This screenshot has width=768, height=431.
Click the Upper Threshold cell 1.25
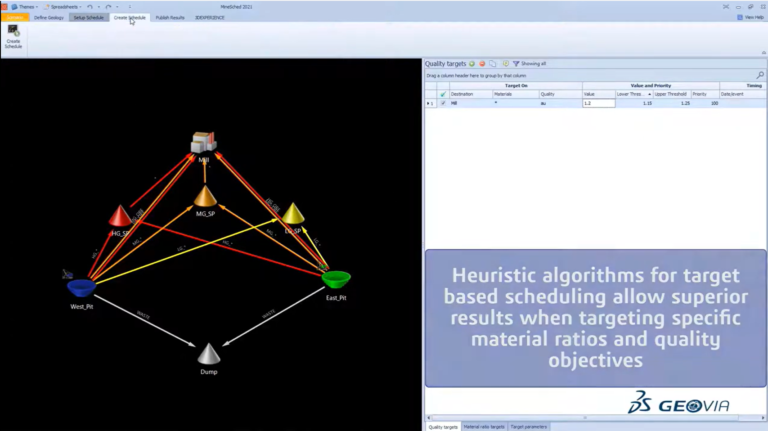coord(672,103)
